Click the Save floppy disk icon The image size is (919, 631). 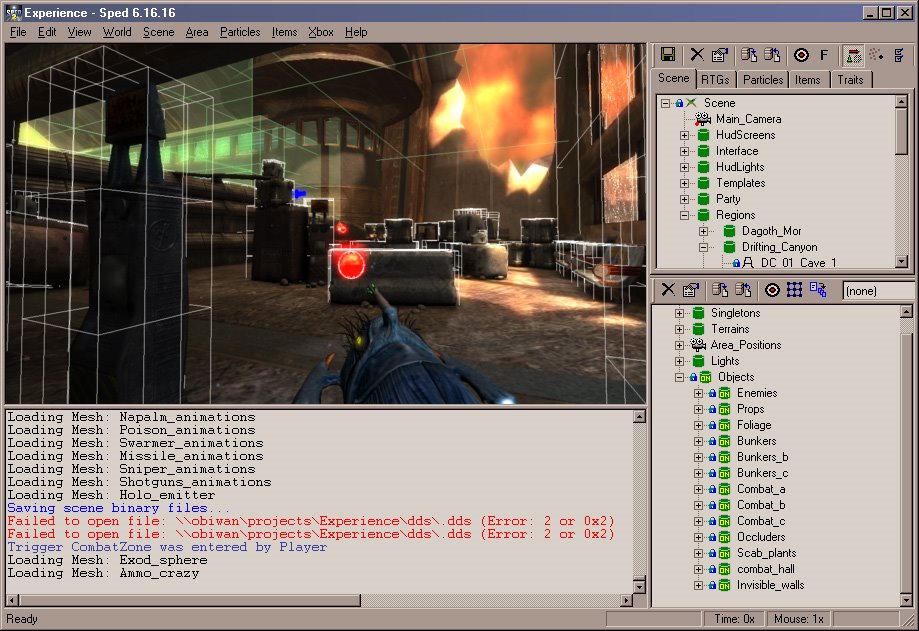tap(667, 55)
